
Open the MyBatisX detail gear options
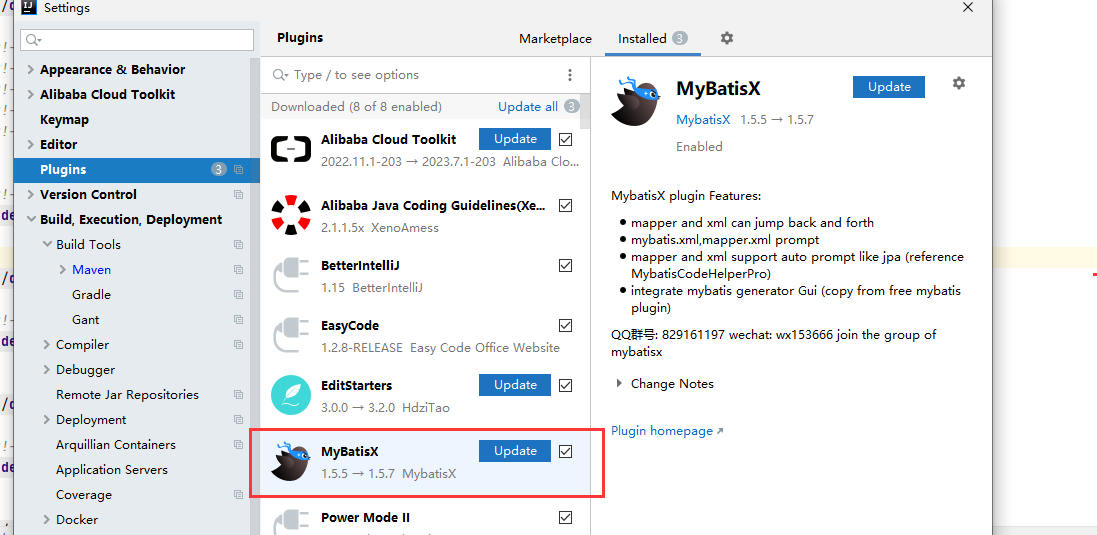[958, 83]
